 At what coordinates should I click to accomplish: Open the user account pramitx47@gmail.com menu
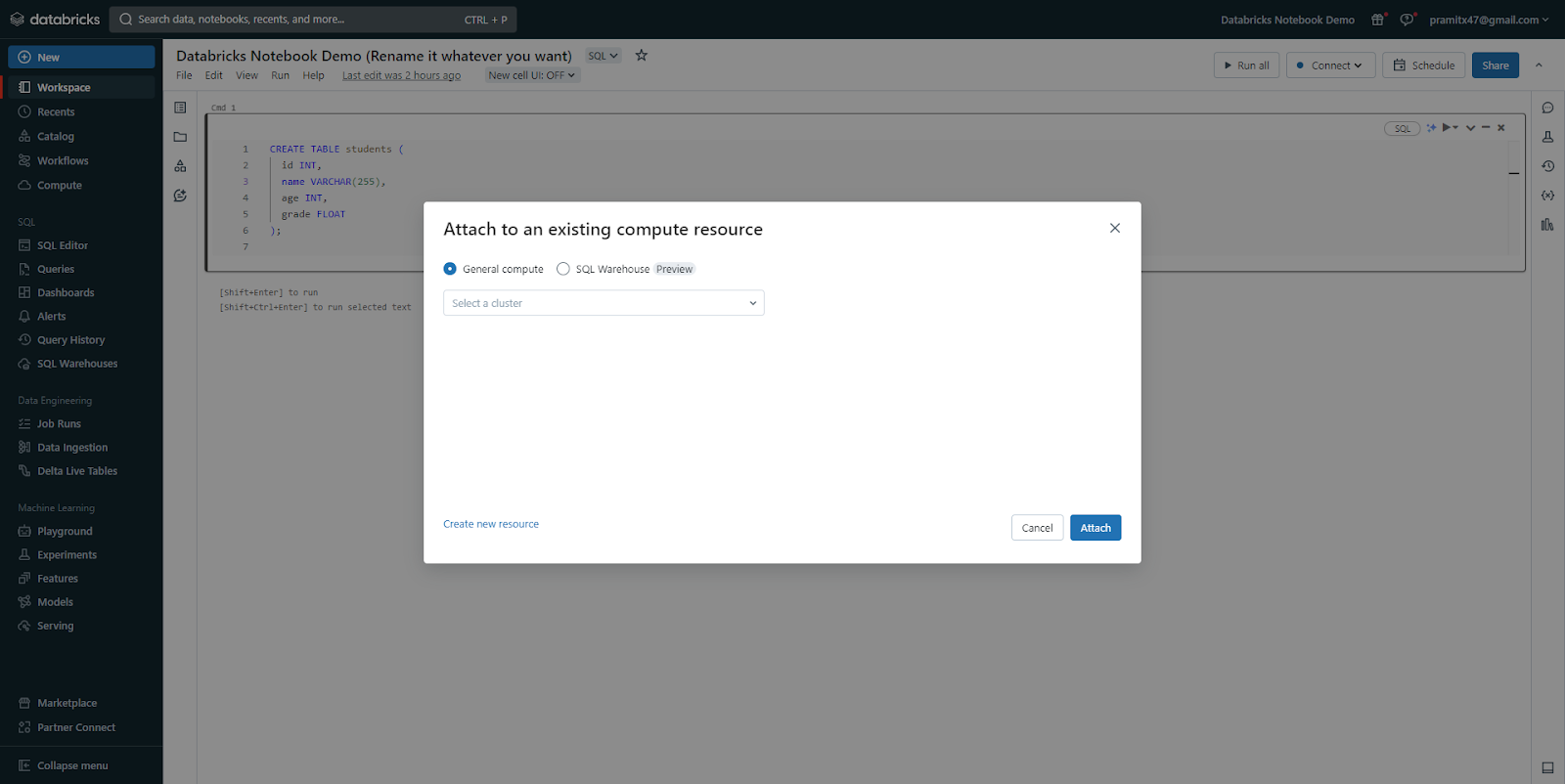1489,20
